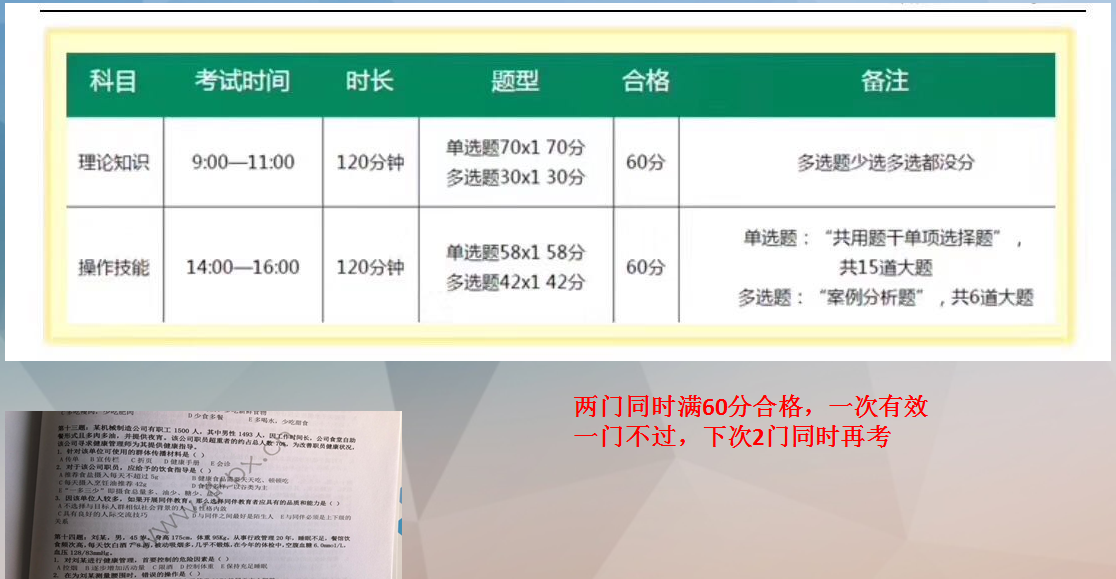Click the 考试时间 column header

tap(242, 80)
